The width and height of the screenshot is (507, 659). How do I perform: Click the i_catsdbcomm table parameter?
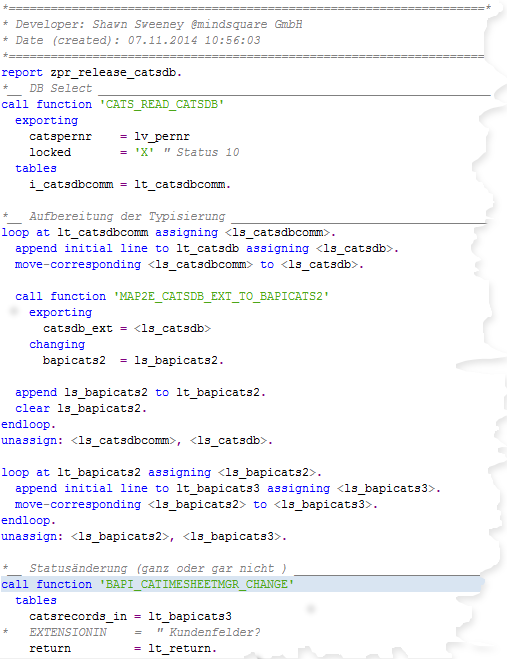71,185
